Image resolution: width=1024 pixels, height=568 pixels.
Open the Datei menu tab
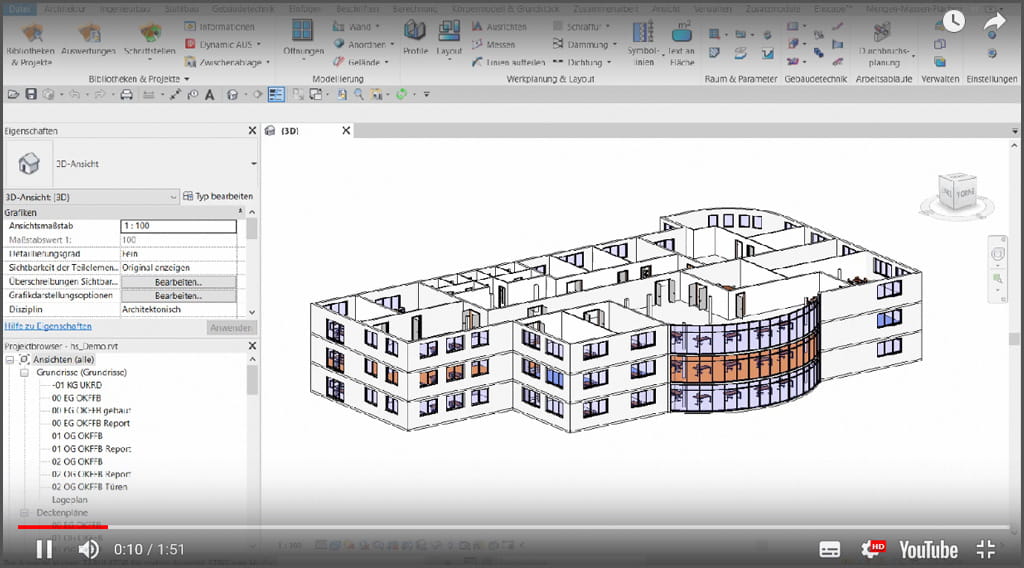pyautogui.click(x=20, y=7)
